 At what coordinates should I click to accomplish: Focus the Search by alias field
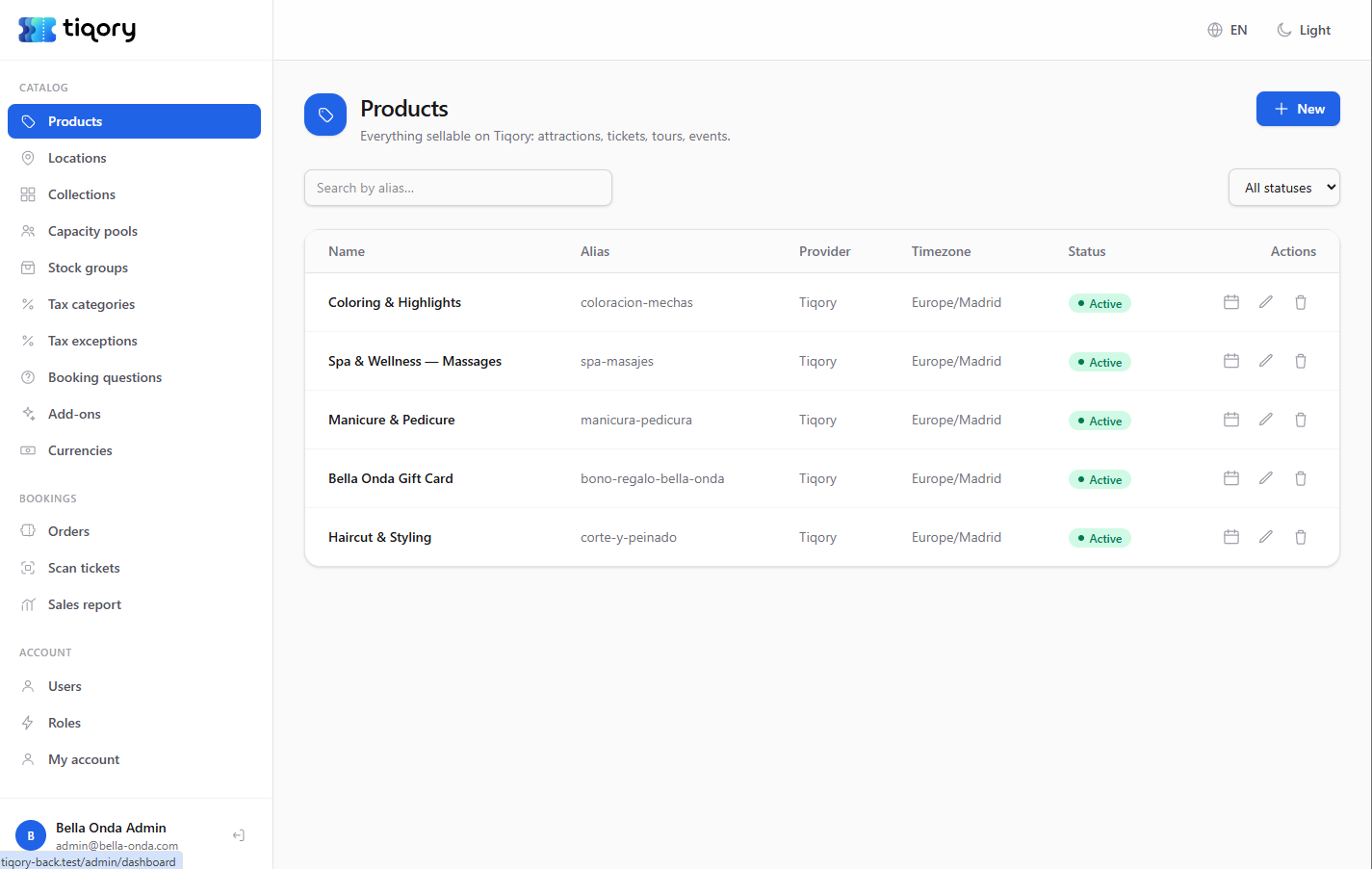click(x=458, y=188)
